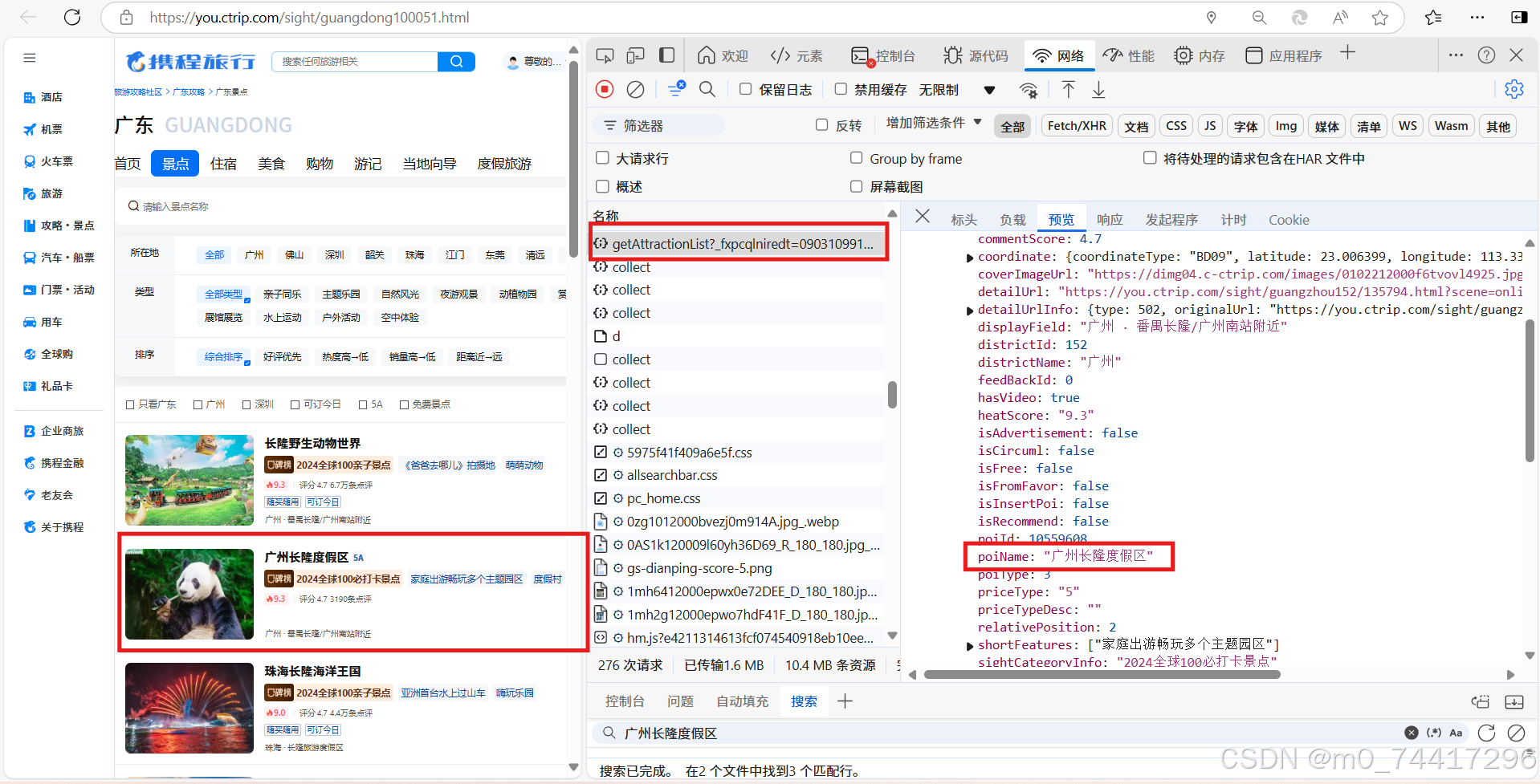This screenshot has height=784, width=1540.
Task: Open the 无限制 throttling dropdown
Action: click(x=956, y=90)
